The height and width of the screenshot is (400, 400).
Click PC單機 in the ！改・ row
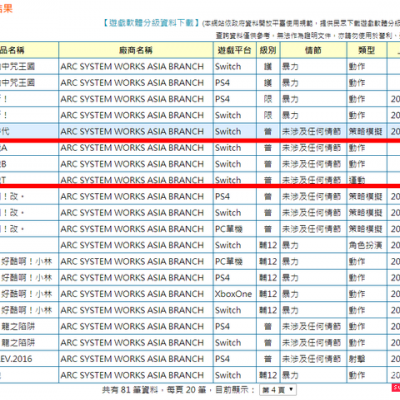click(229, 229)
